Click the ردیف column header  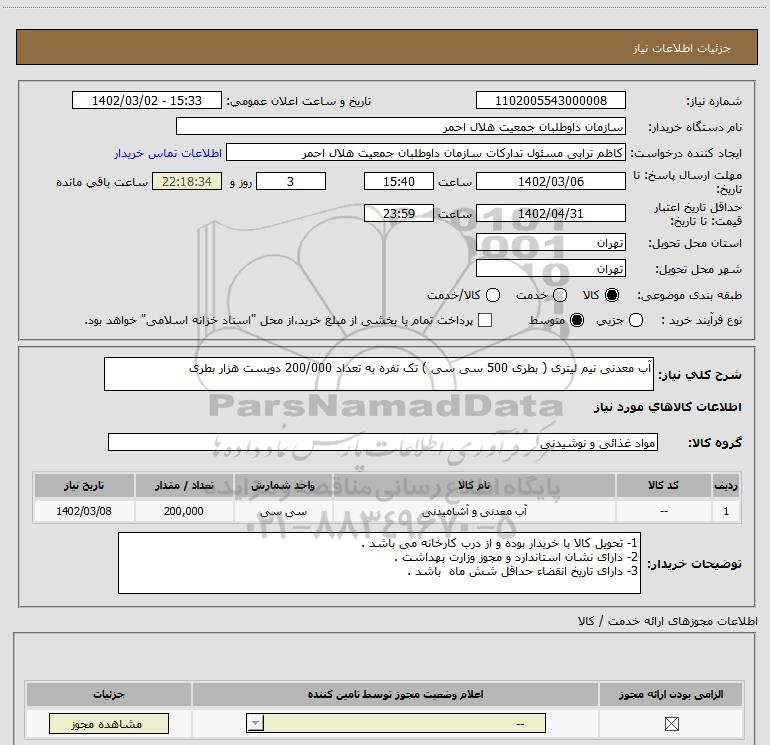point(726,485)
